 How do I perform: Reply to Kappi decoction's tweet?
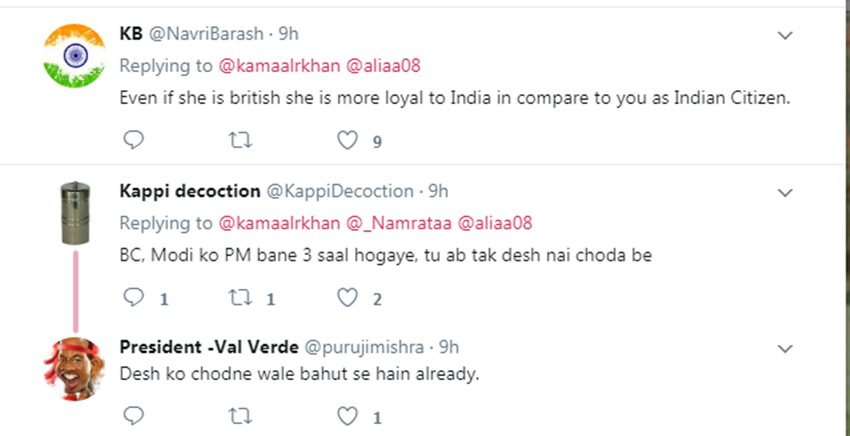click(x=133, y=297)
